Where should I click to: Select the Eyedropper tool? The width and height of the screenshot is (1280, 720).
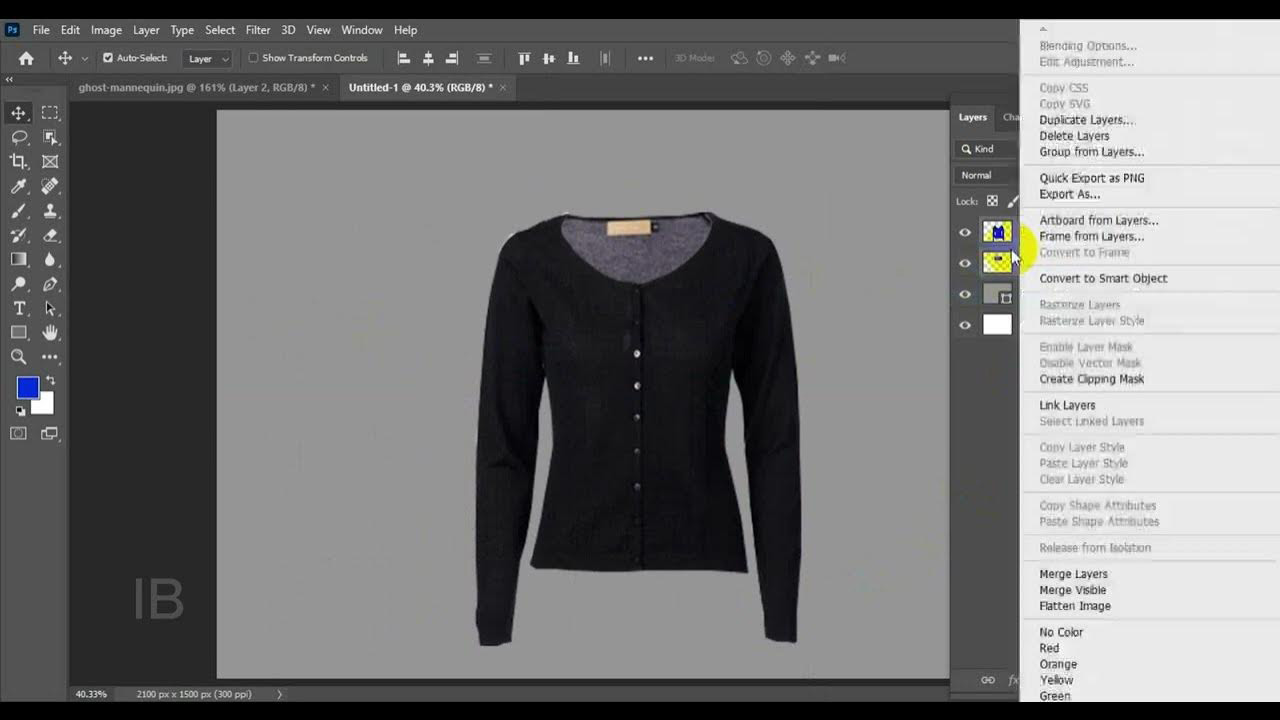(x=18, y=186)
